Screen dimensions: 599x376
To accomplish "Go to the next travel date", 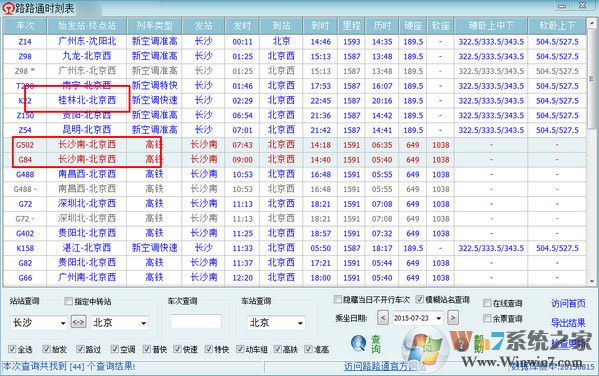I will (453, 318).
